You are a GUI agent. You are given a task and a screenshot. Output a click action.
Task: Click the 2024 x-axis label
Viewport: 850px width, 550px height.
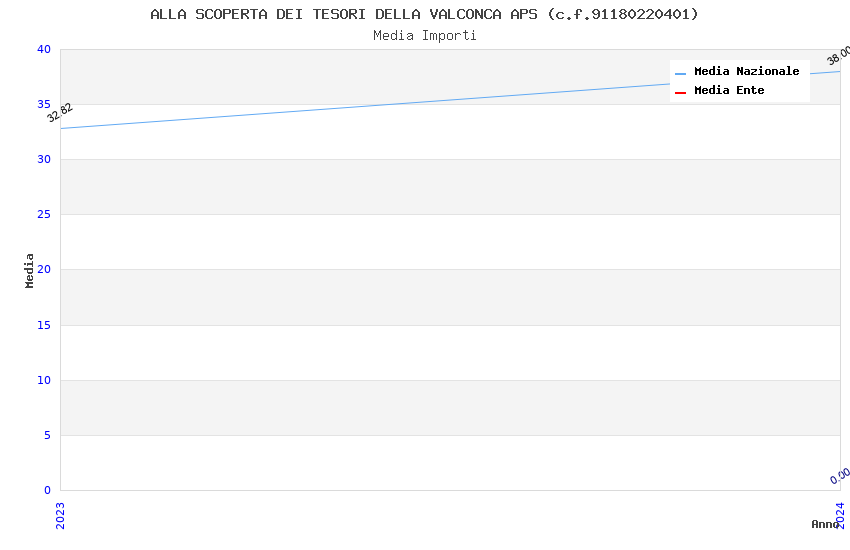pyautogui.click(x=840, y=515)
